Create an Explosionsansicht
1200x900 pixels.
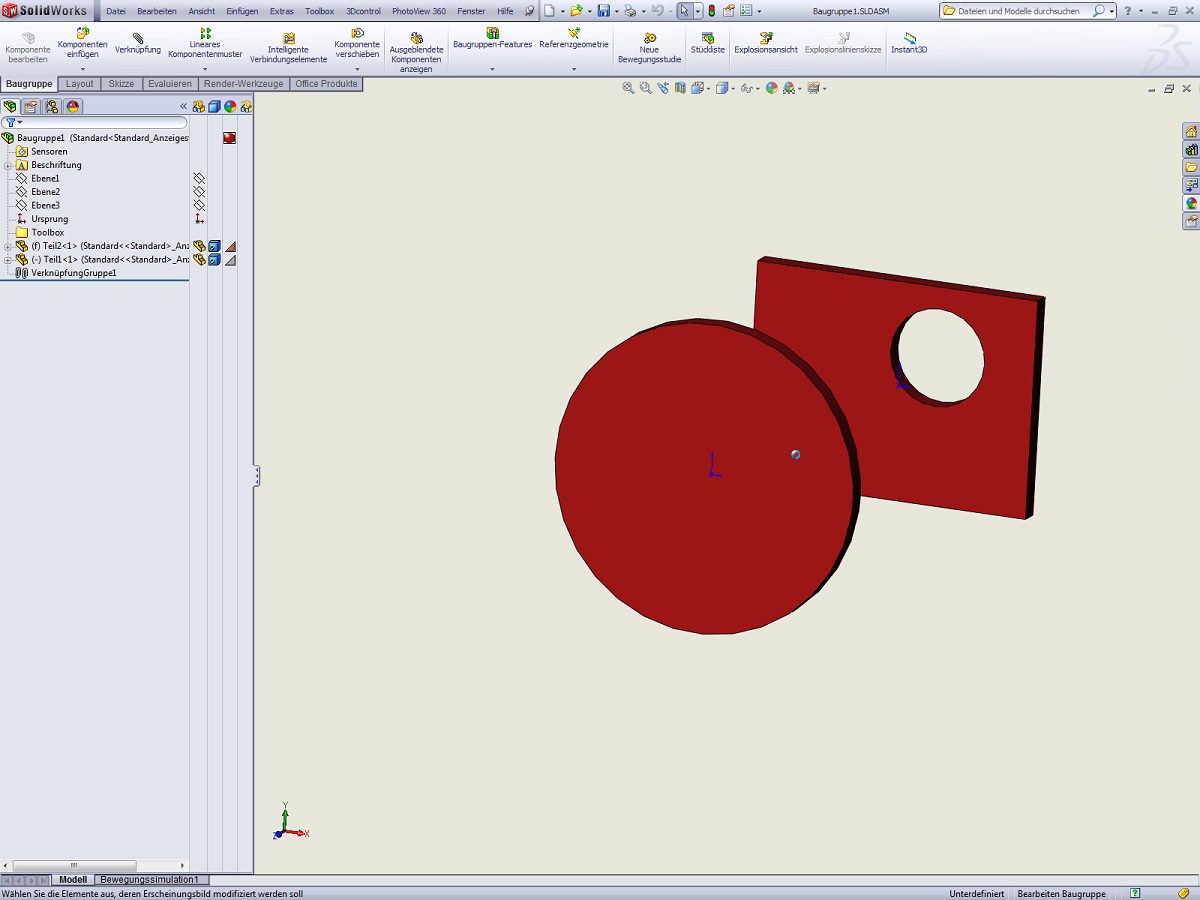(x=765, y=43)
